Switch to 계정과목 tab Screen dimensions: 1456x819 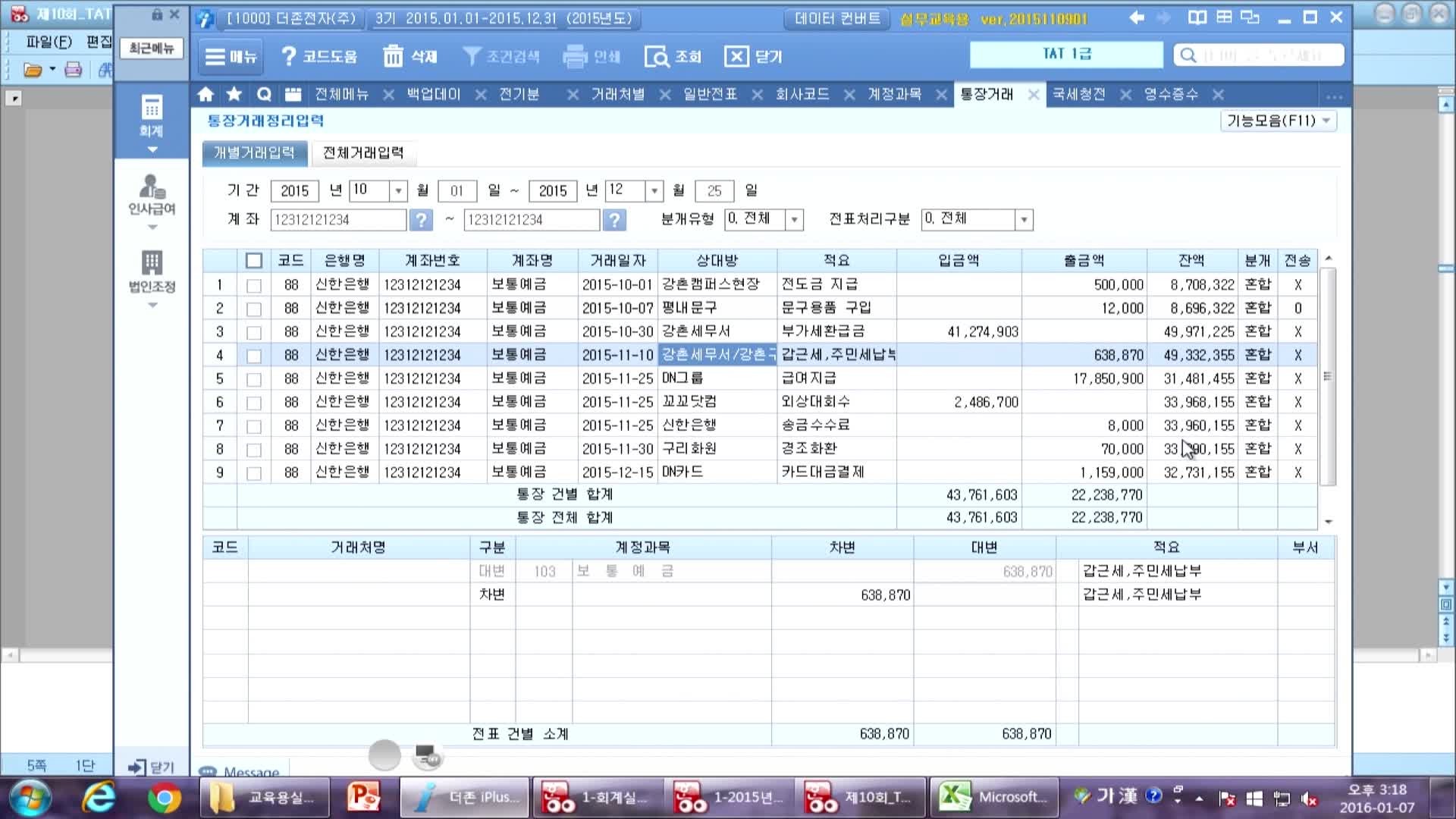(x=895, y=94)
